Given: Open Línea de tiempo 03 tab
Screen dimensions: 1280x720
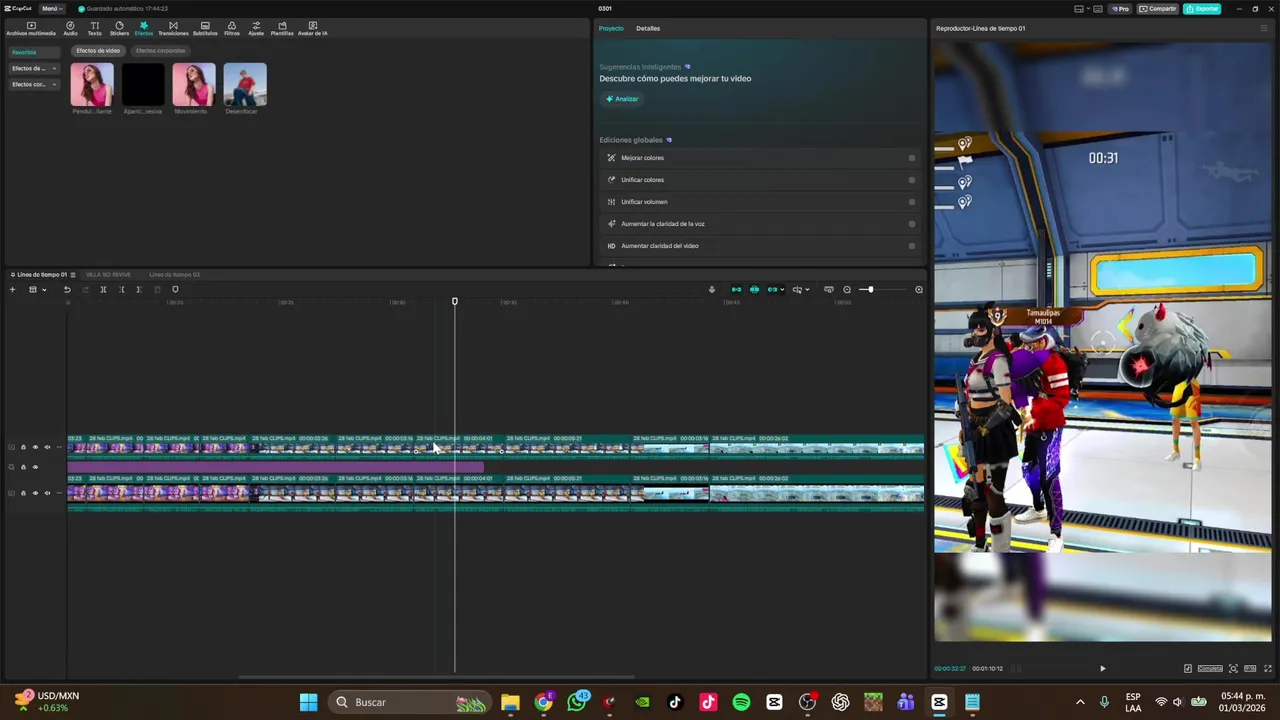Looking at the screenshot, I should (174, 274).
